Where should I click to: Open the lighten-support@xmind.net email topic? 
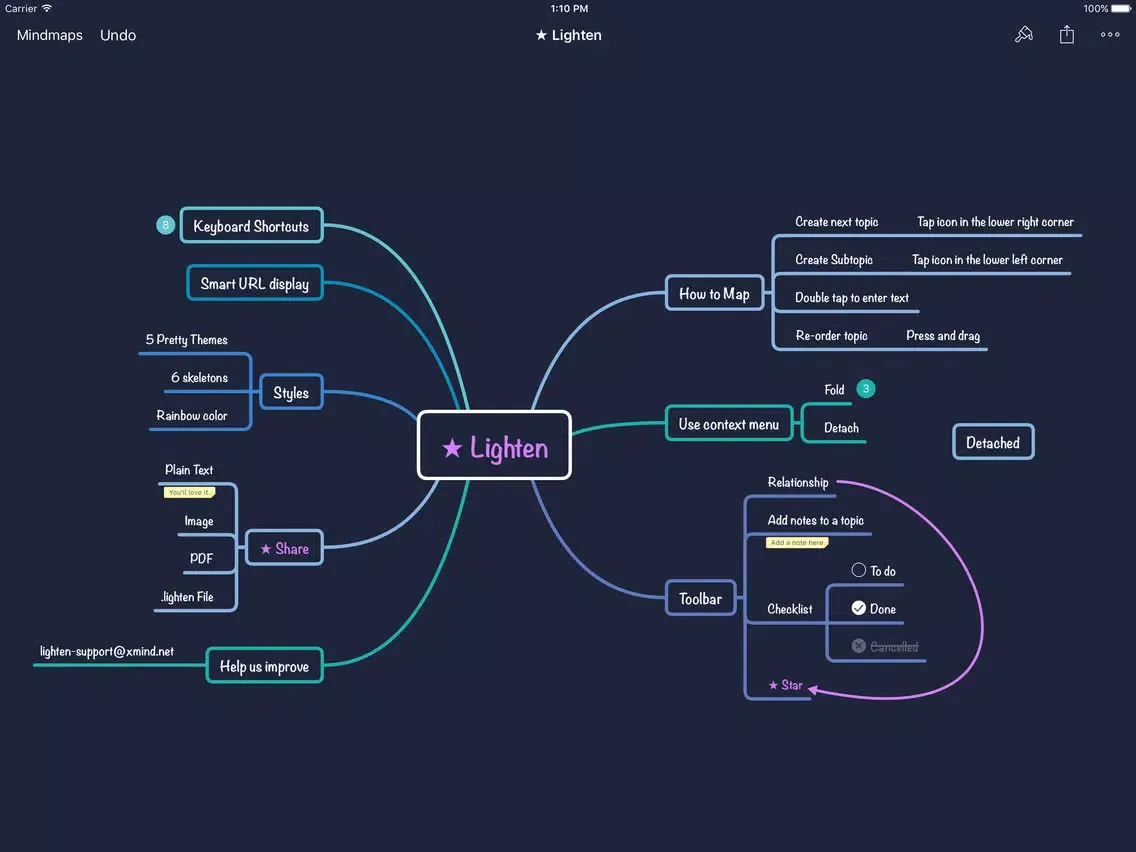click(x=107, y=651)
